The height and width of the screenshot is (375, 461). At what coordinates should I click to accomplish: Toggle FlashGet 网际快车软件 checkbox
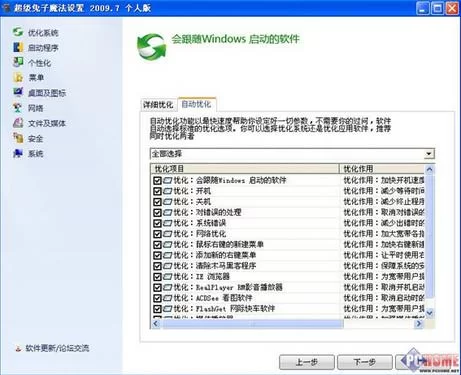[x=157, y=309]
